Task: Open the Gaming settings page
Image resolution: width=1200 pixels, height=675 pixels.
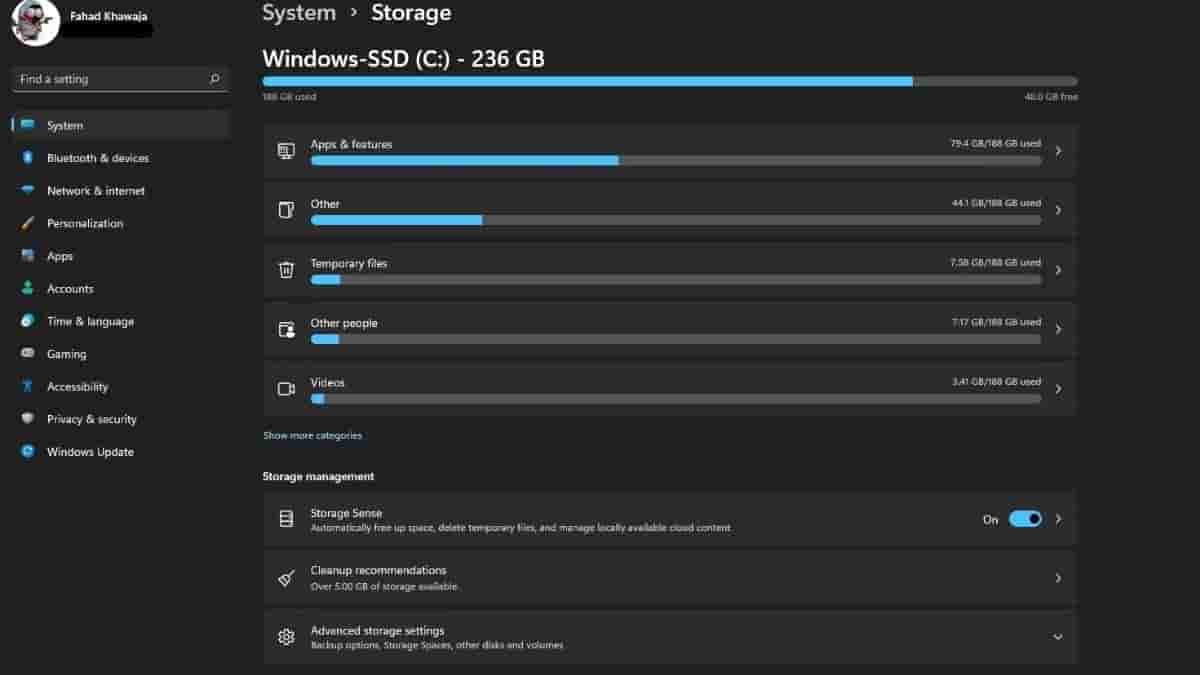Action: click(x=66, y=354)
